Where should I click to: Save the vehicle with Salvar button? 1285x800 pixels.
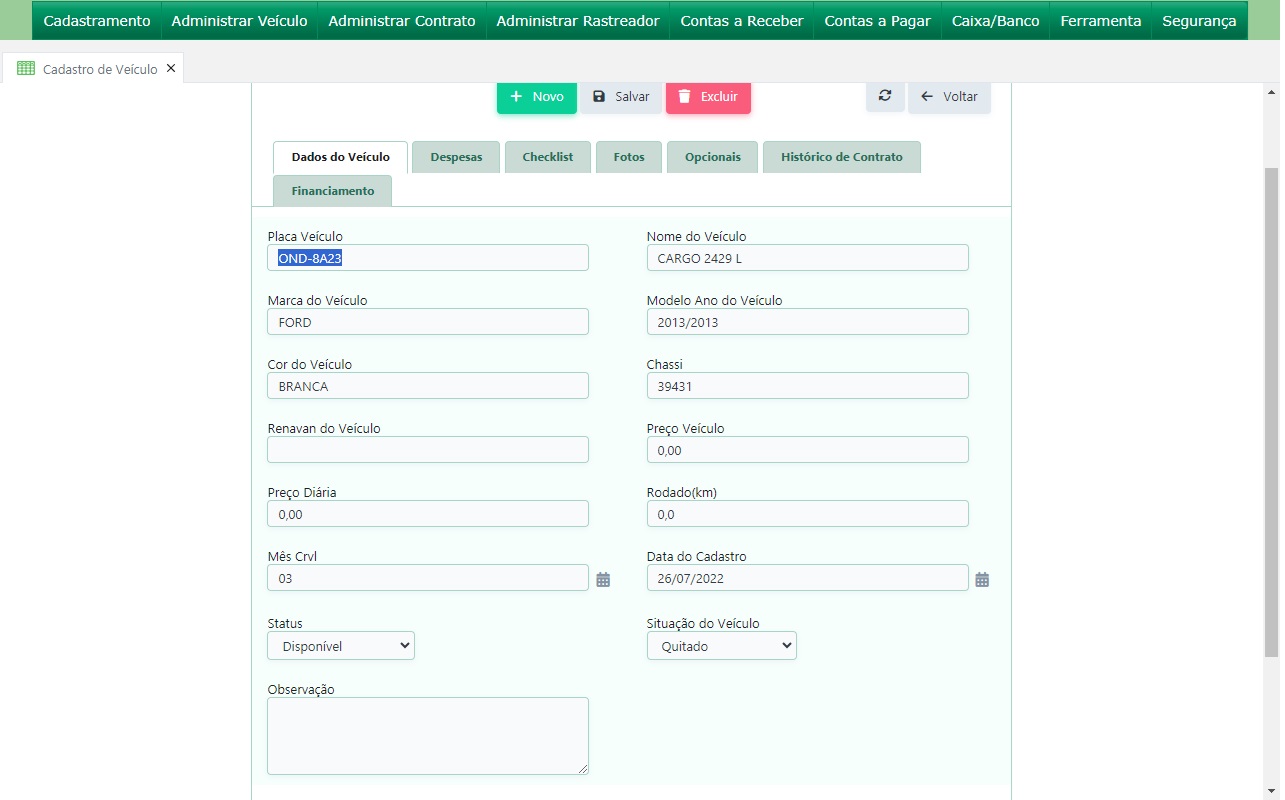620,97
